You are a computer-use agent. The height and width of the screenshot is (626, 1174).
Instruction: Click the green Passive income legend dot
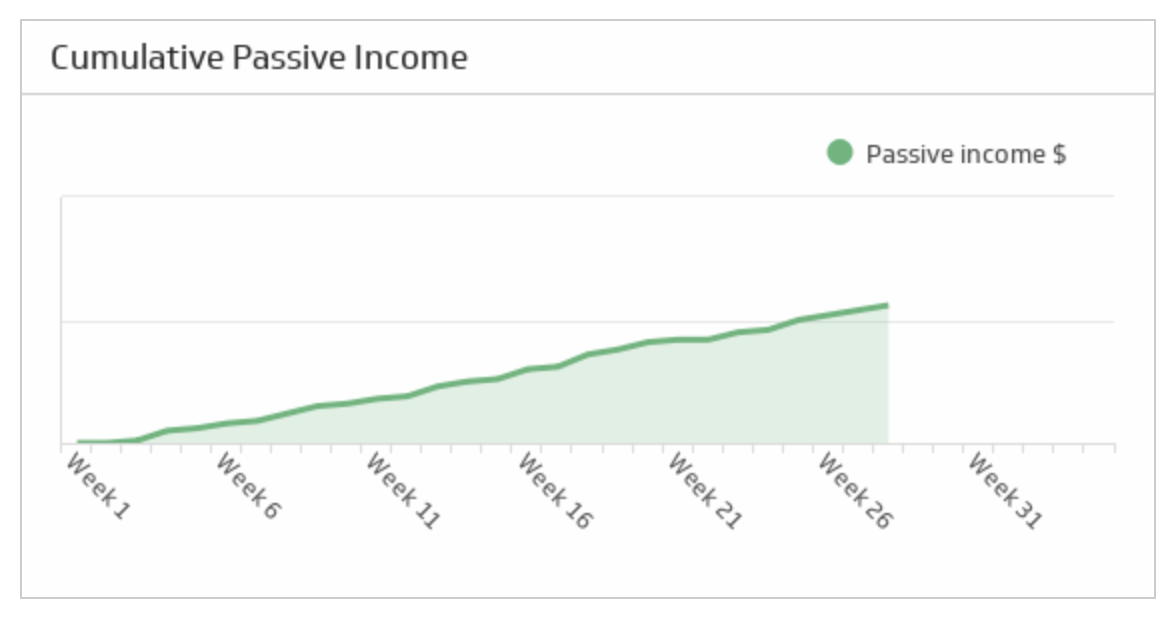coord(839,153)
